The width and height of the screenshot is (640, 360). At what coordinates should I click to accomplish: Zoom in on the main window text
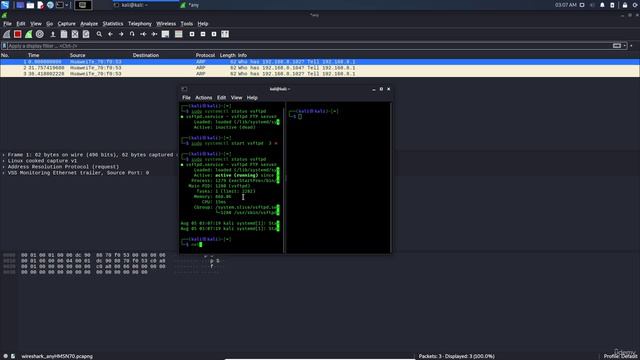(192, 34)
